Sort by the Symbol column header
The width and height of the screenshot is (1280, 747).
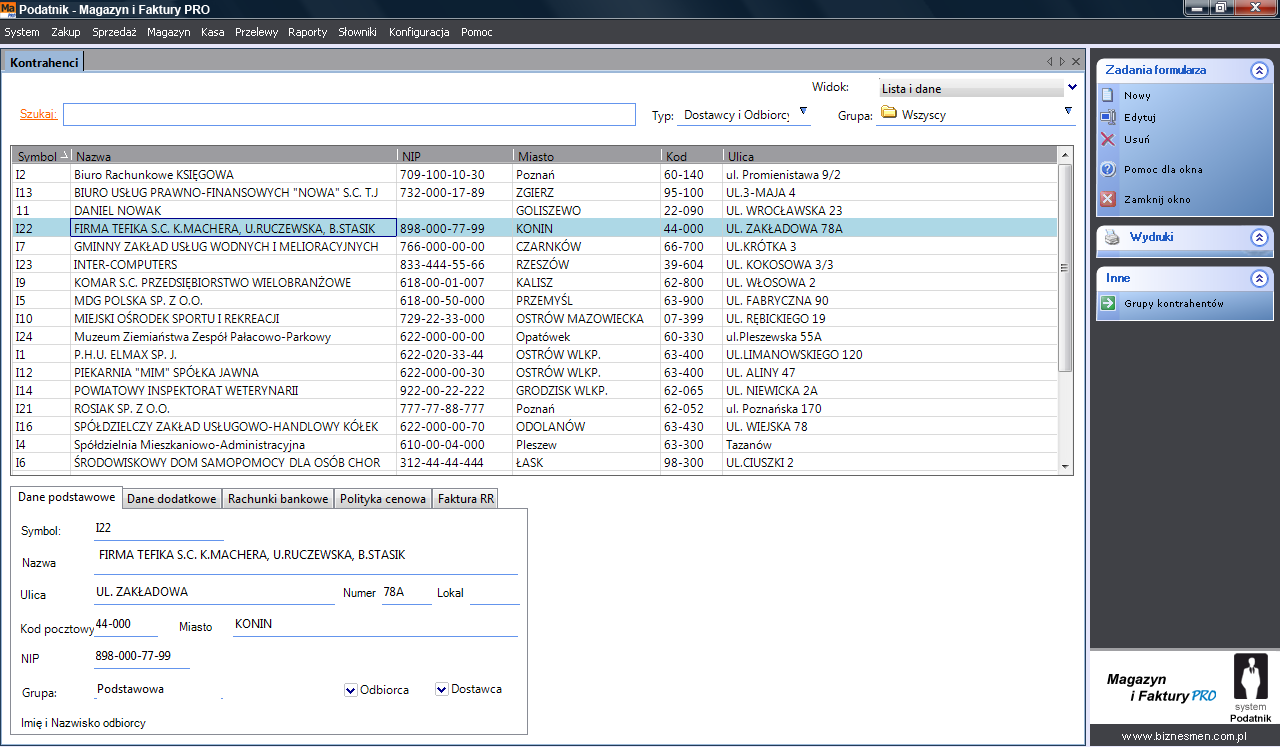[x=42, y=156]
